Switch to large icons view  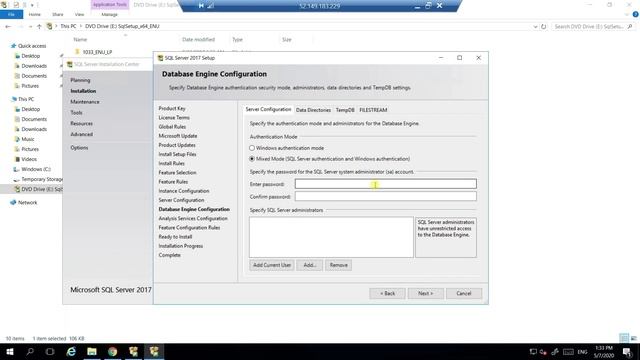tap(633, 338)
